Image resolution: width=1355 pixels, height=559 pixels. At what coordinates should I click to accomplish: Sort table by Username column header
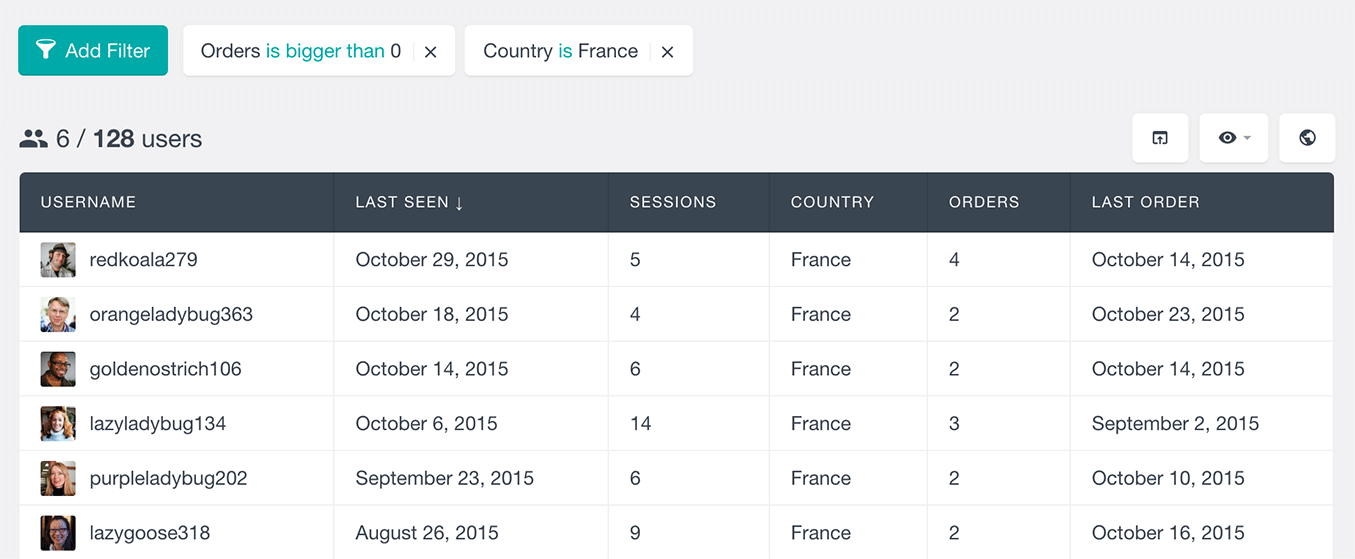click(x=88, y=202)
